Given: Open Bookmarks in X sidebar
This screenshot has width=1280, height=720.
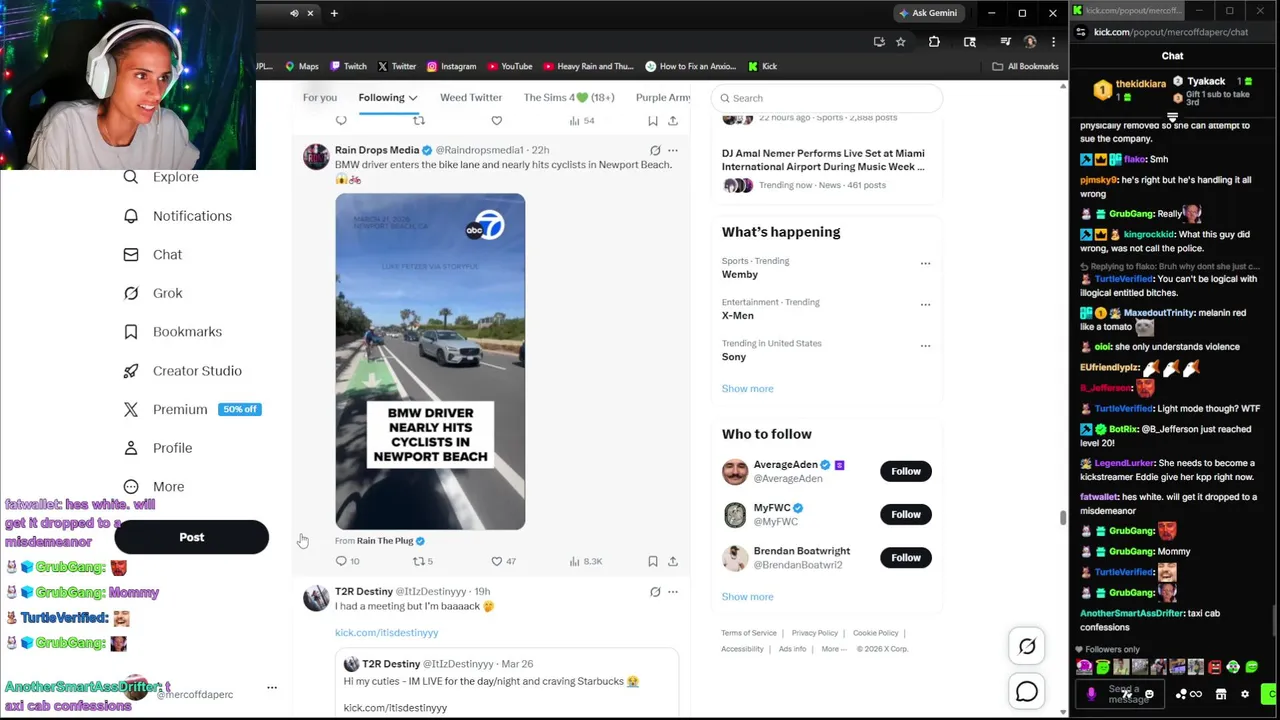Looking at the screenshot, I should tap(172, 332).
